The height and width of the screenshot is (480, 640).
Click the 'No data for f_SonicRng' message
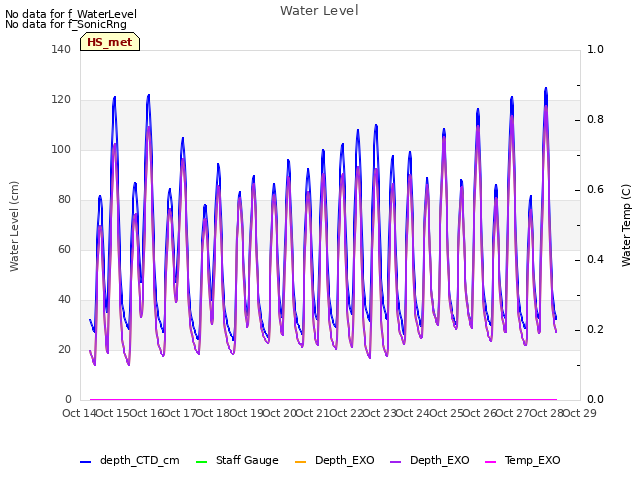click(x=66, y=24)
